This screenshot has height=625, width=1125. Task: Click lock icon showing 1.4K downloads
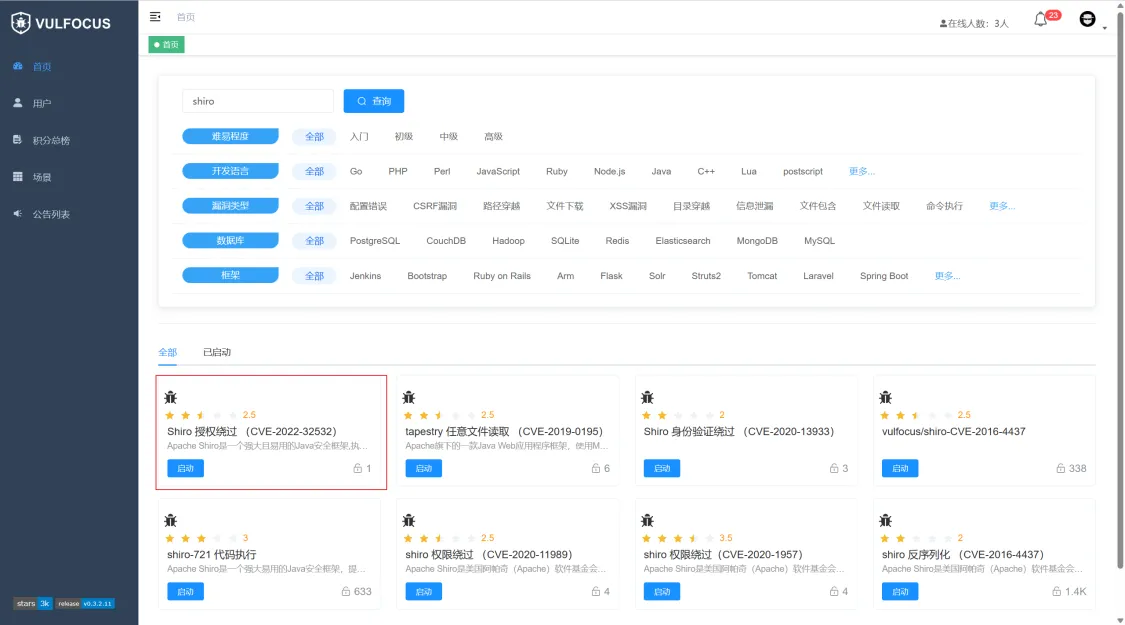(x=1056, y=592)
